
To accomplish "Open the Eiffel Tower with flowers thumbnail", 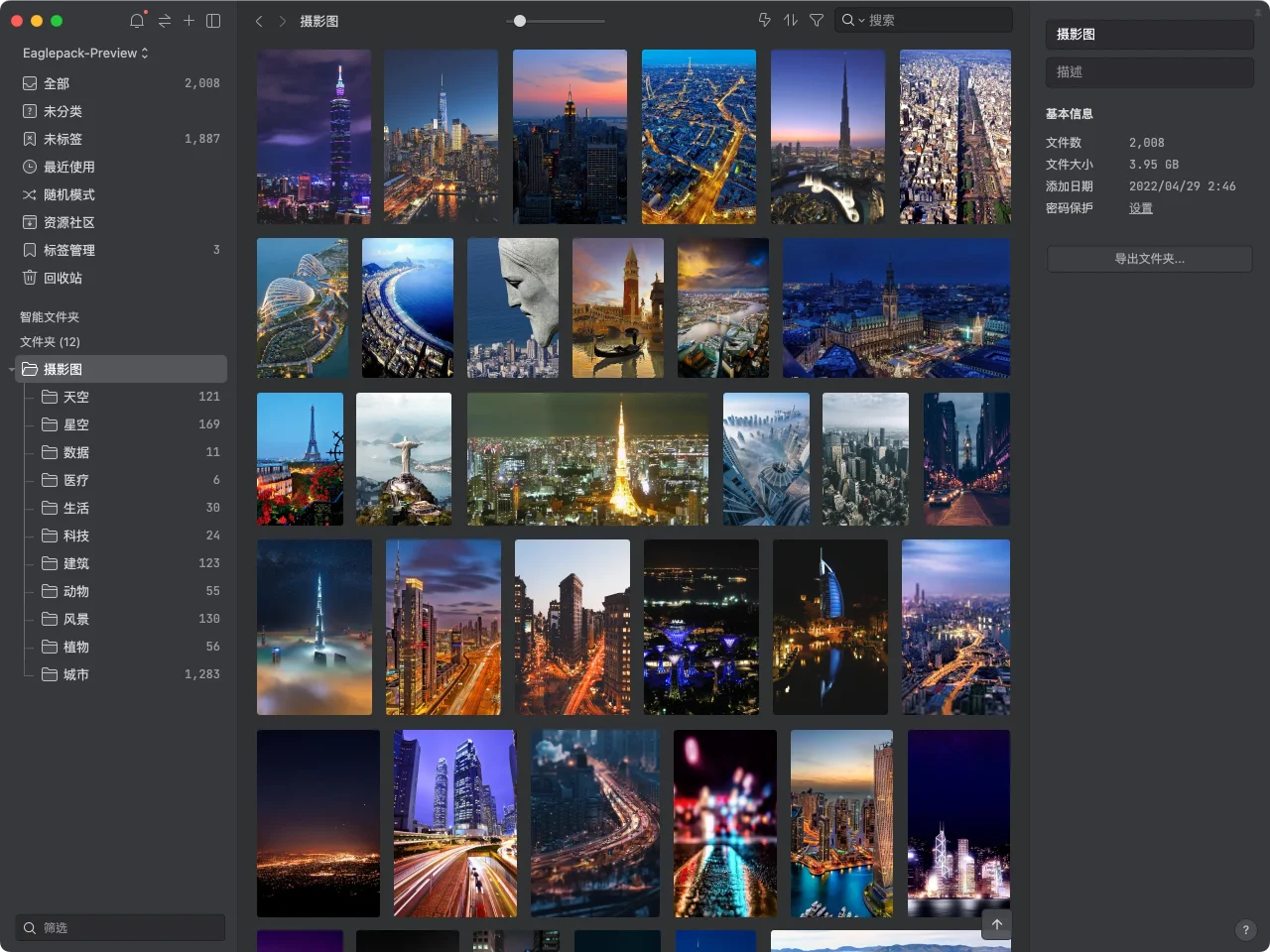I will (x=300, y=459).
